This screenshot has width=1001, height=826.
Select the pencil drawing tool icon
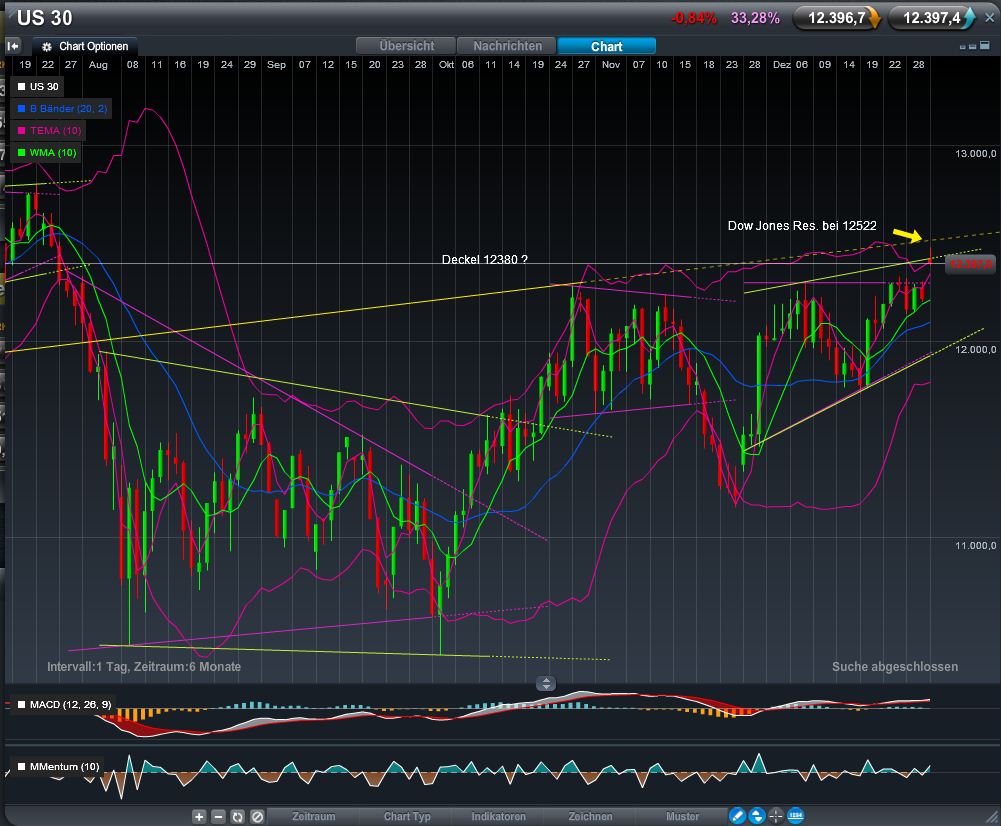(x=737, y=816)
